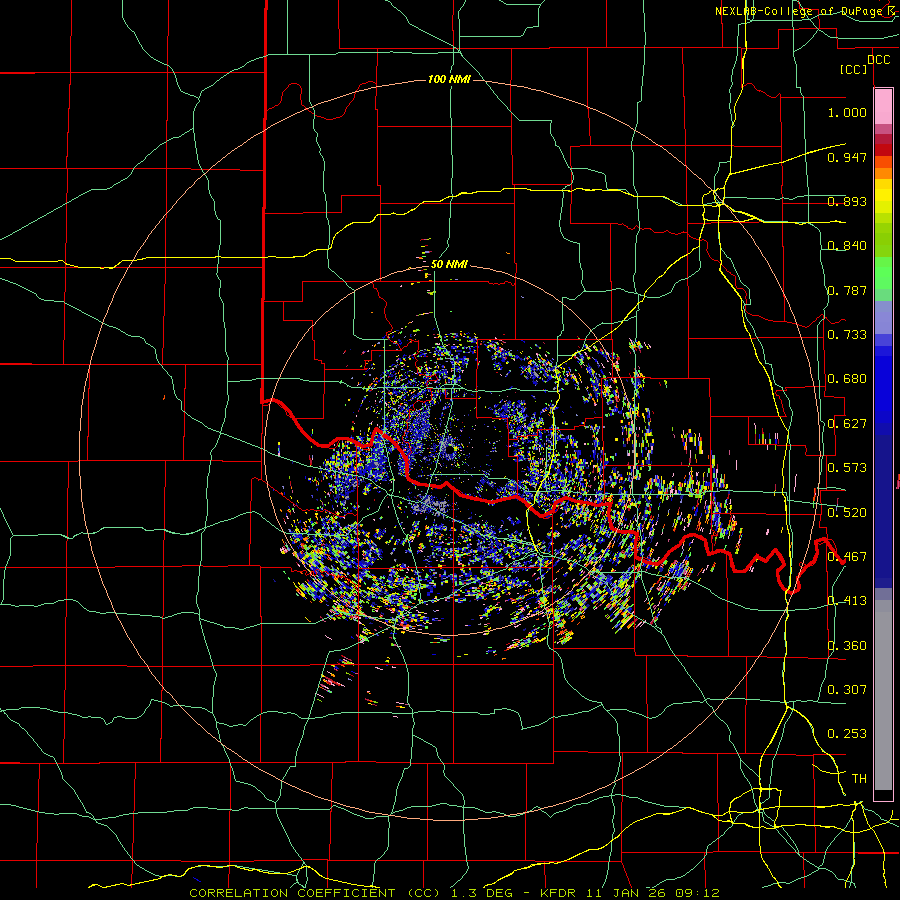Viewport: 900px width, 900px height.
Task: Click the 0.840 scale value
Action: pyautogui.click(x=847, y=246)
